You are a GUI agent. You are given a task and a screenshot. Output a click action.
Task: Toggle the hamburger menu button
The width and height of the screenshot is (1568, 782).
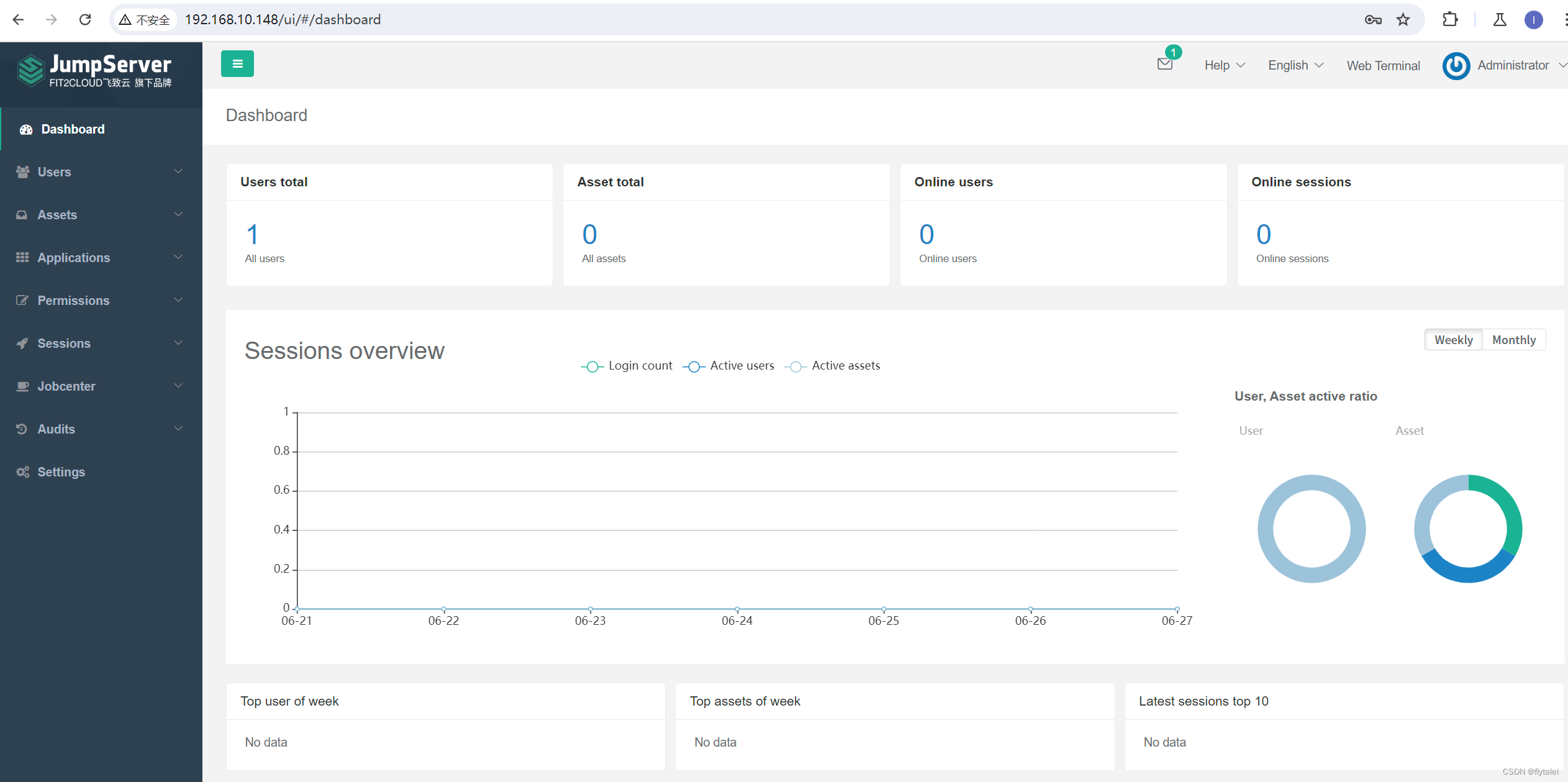pyautogui.click(x=237, y=64)
